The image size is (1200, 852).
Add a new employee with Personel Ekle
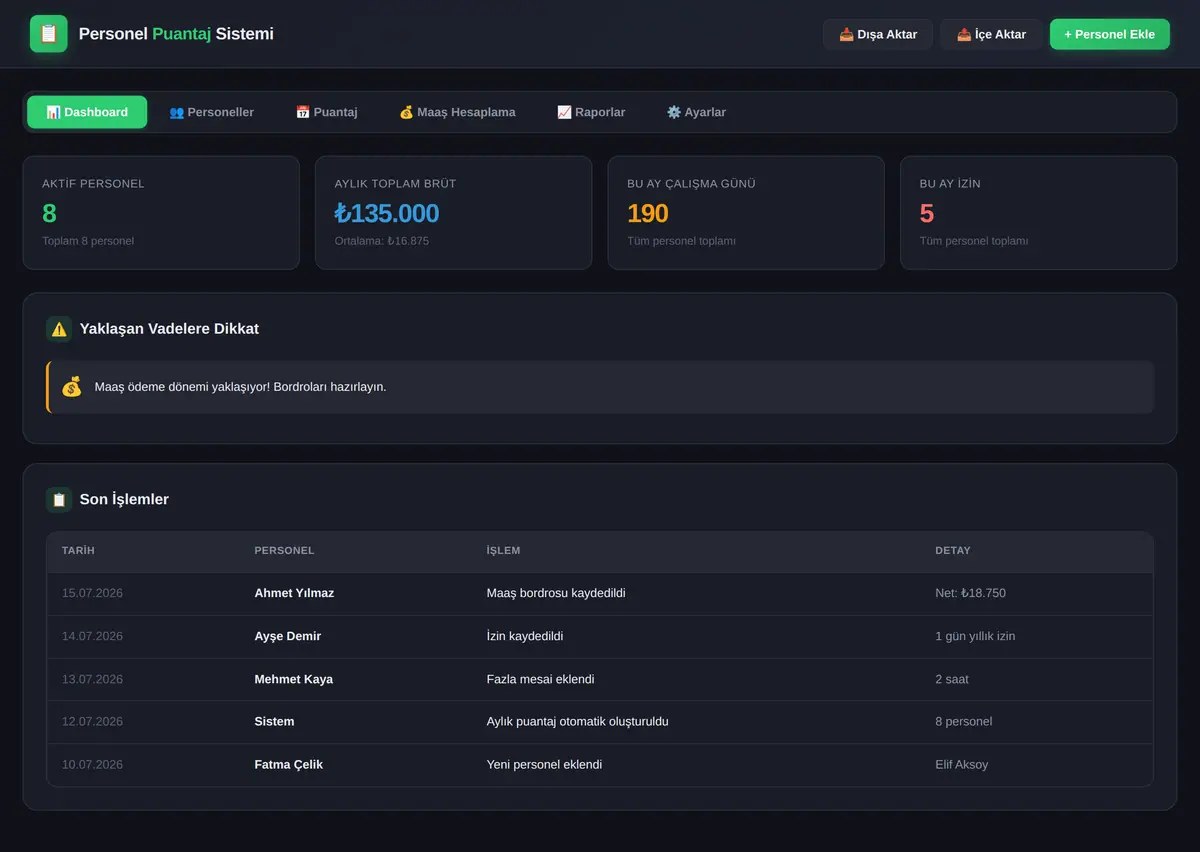click(x=1110, y=34)
